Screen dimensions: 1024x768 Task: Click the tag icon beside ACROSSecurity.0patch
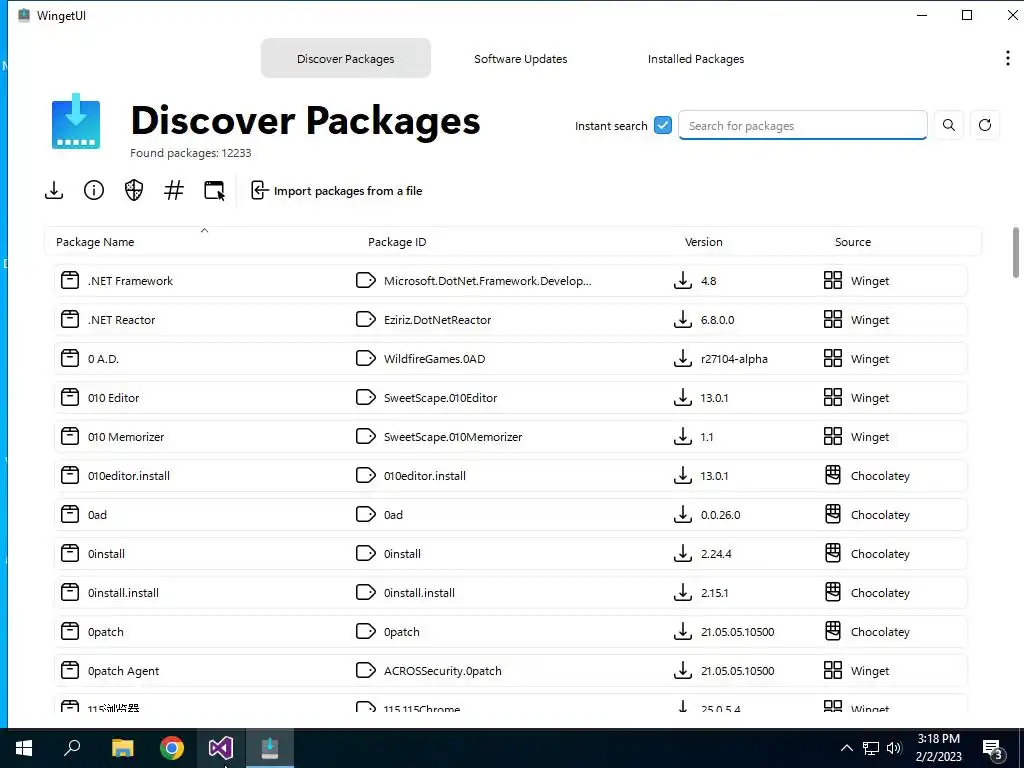[x=366, y=670]
